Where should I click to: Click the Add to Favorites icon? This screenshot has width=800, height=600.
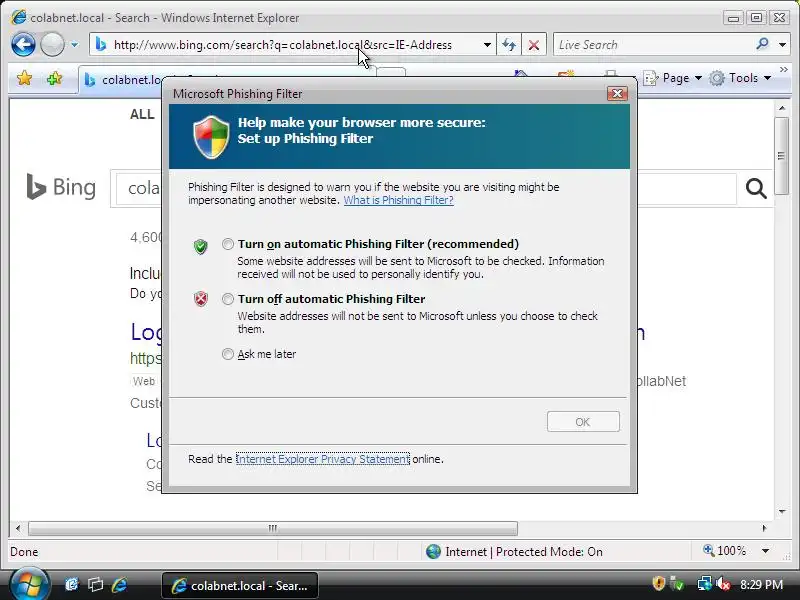click(54, 78)
